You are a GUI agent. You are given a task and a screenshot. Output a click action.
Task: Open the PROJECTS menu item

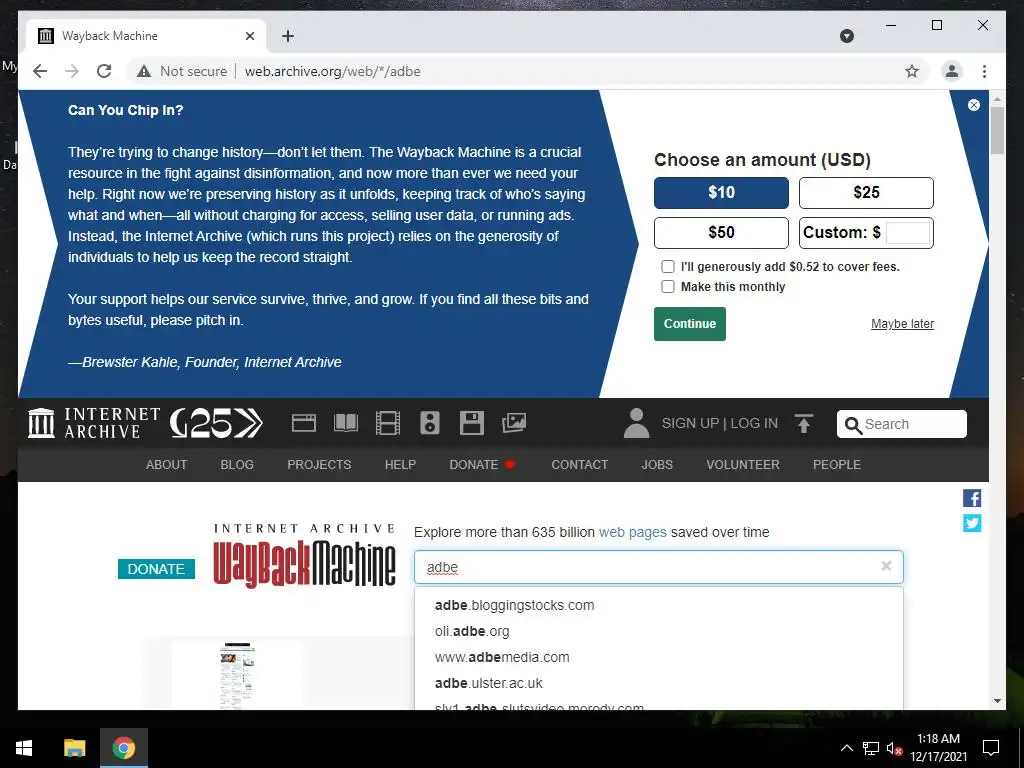319,464
